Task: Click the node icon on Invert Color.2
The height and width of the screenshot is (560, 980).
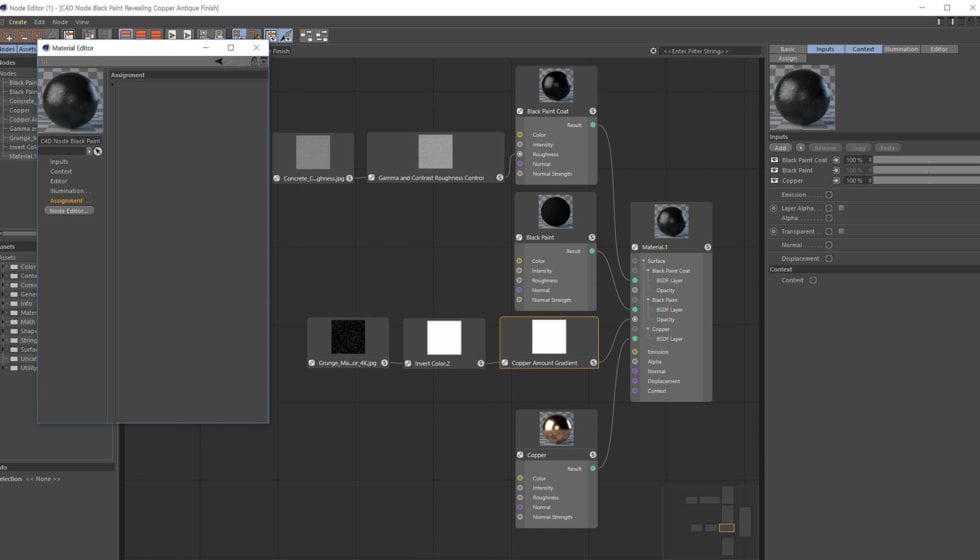Action: click(409, 363)
